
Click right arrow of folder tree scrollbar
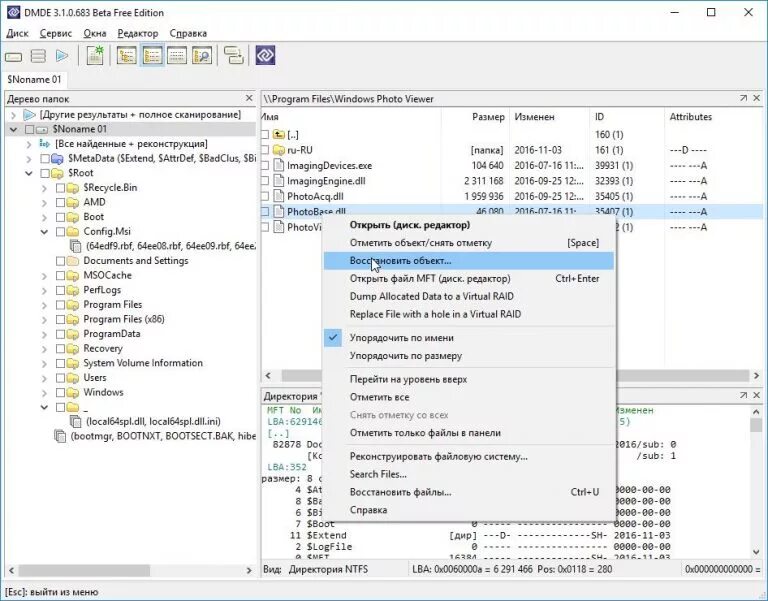click(x=249, y=571)
